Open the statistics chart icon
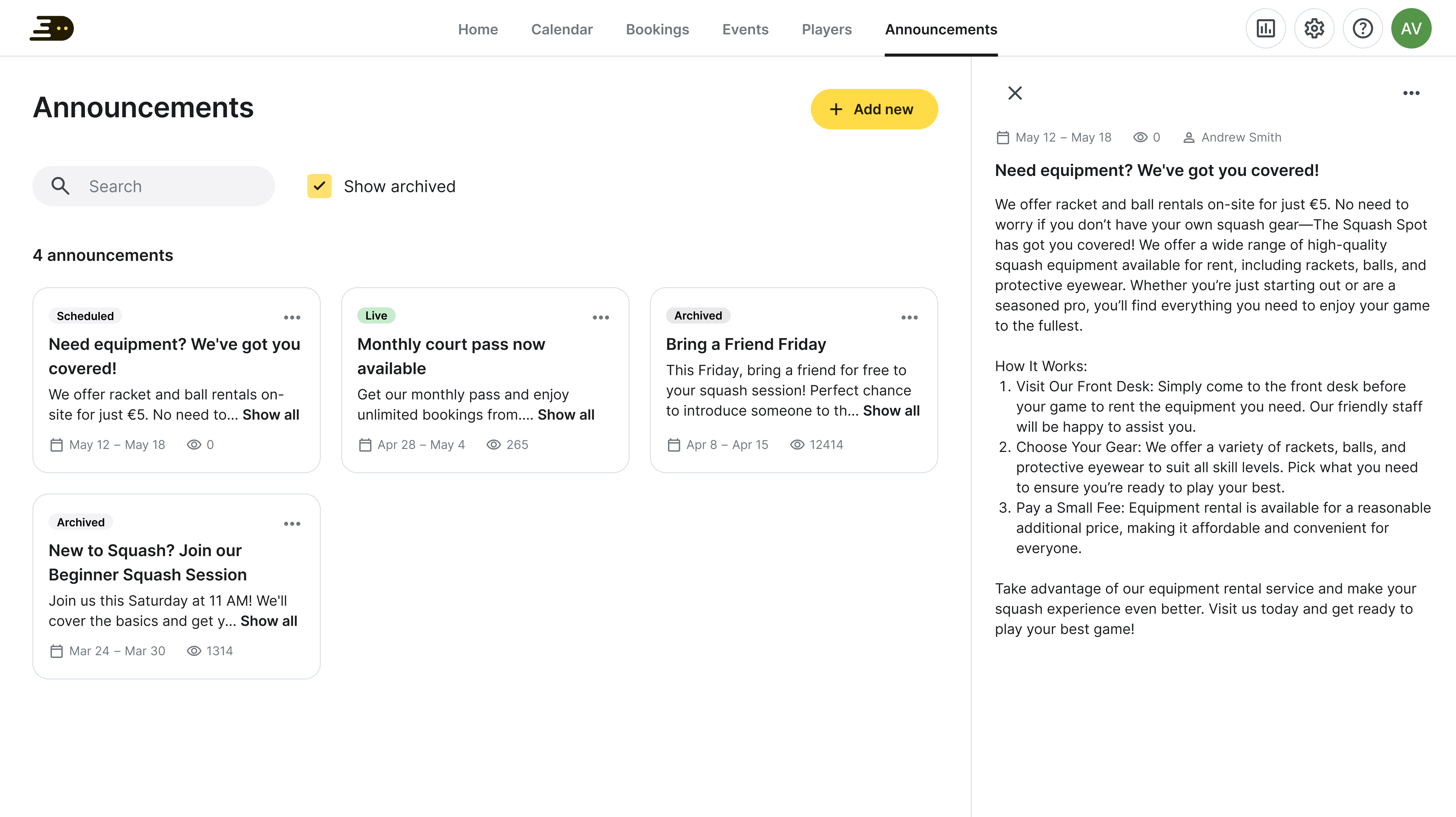The height and width of the screenshot is (817, 1456). click(x=1266, y=28)
